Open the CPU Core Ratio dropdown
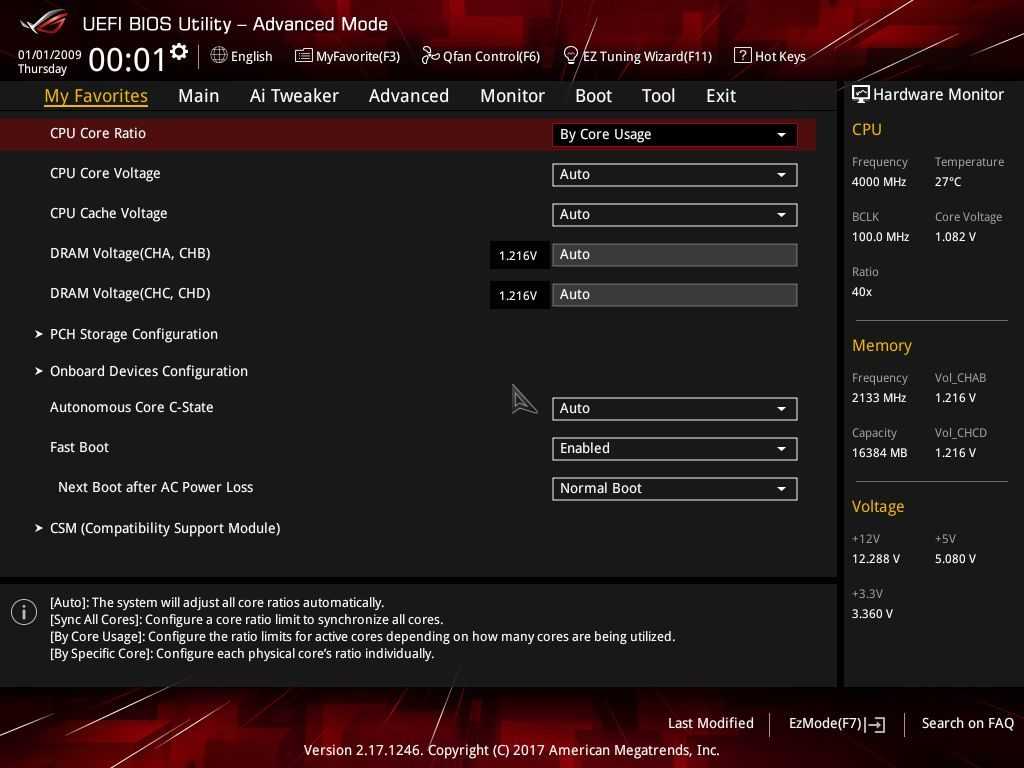Viewport: 1024px width, 768px height. point(674,134)
